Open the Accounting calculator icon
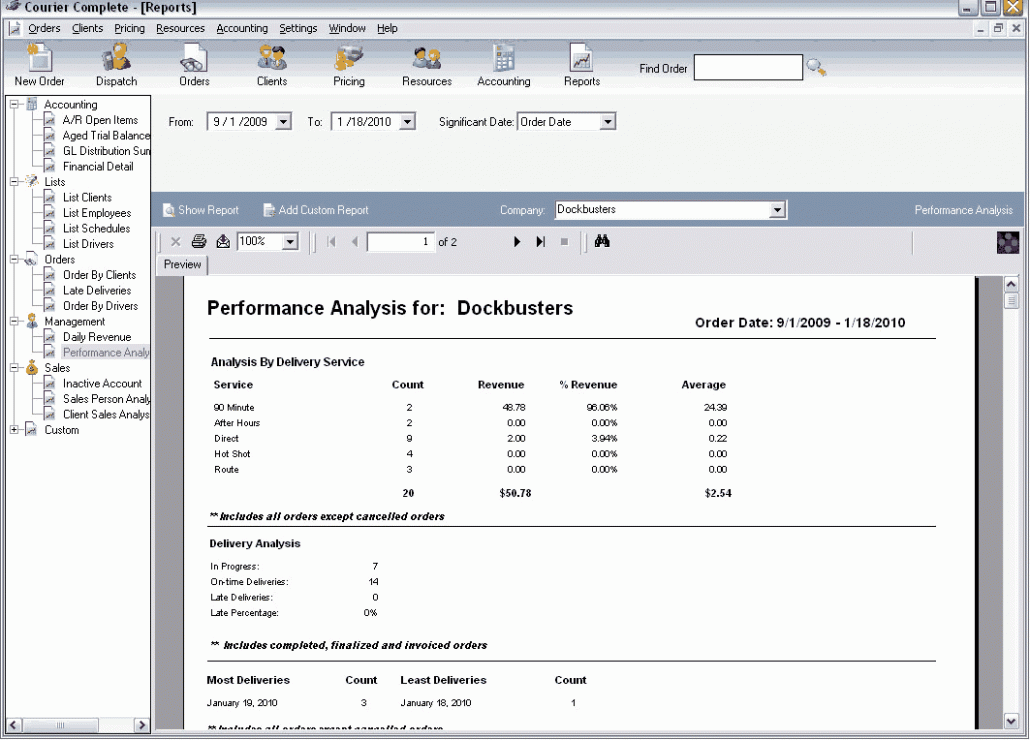 coord(503,62)
